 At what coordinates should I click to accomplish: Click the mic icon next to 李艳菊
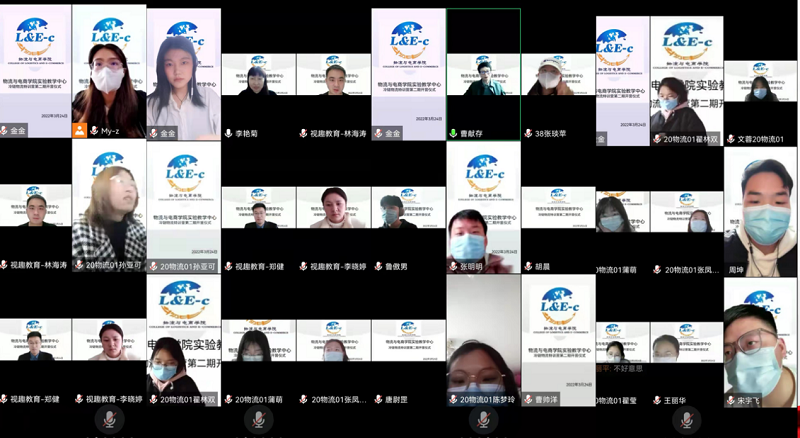(x=228, y=133)
